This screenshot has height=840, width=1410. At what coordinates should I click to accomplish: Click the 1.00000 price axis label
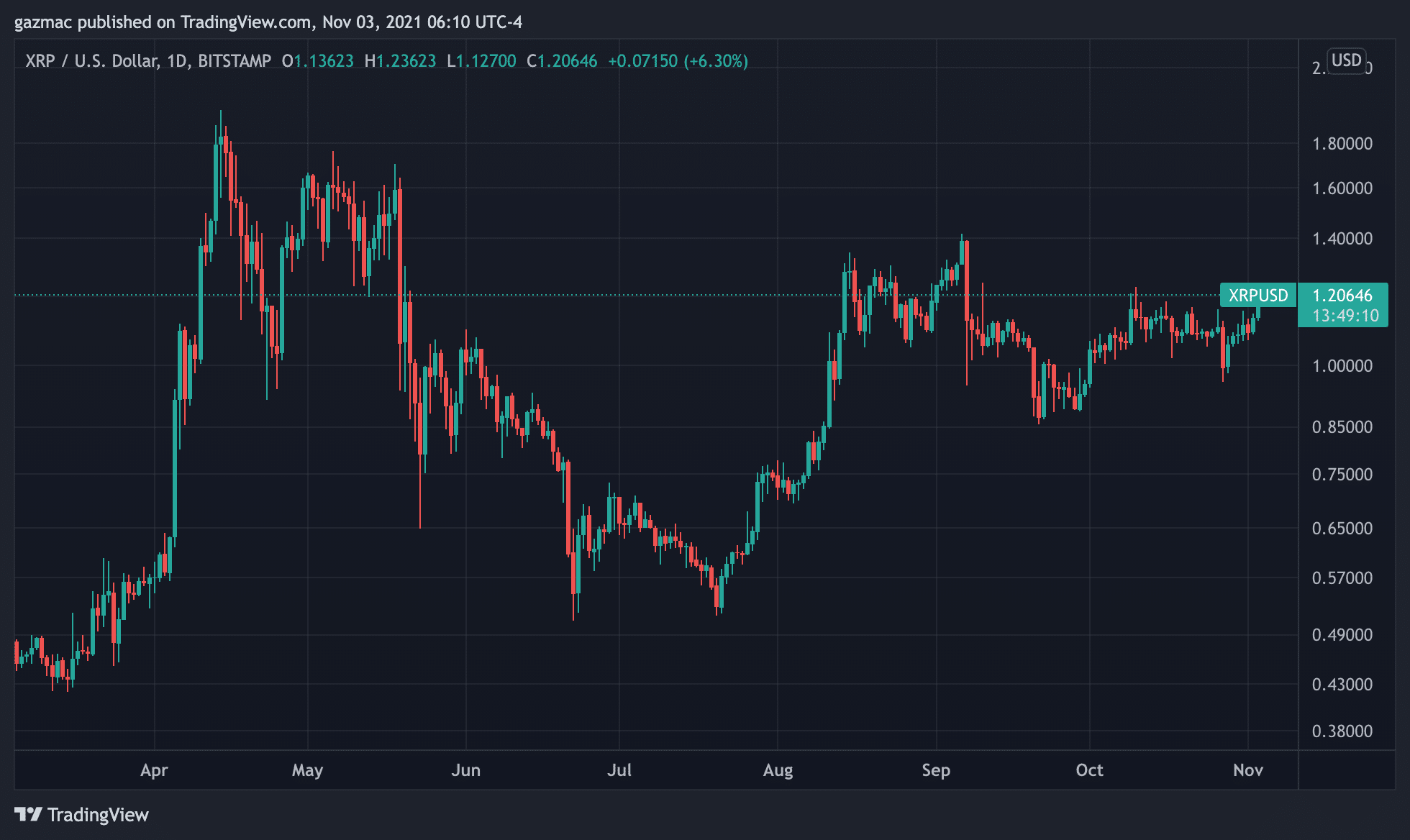[x=1342, y=366]
